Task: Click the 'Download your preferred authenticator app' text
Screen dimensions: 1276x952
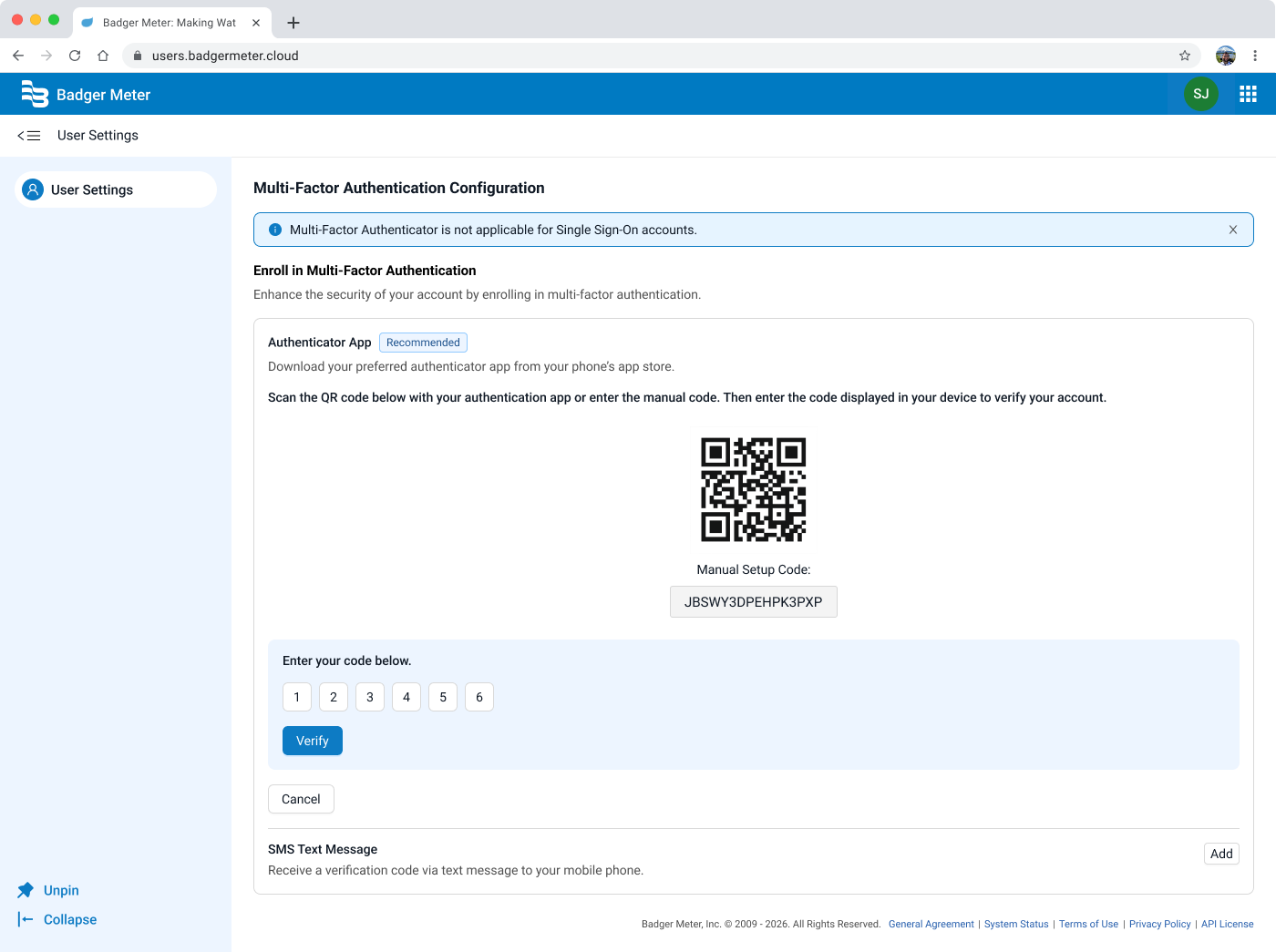Action: (x=471, y=366)
